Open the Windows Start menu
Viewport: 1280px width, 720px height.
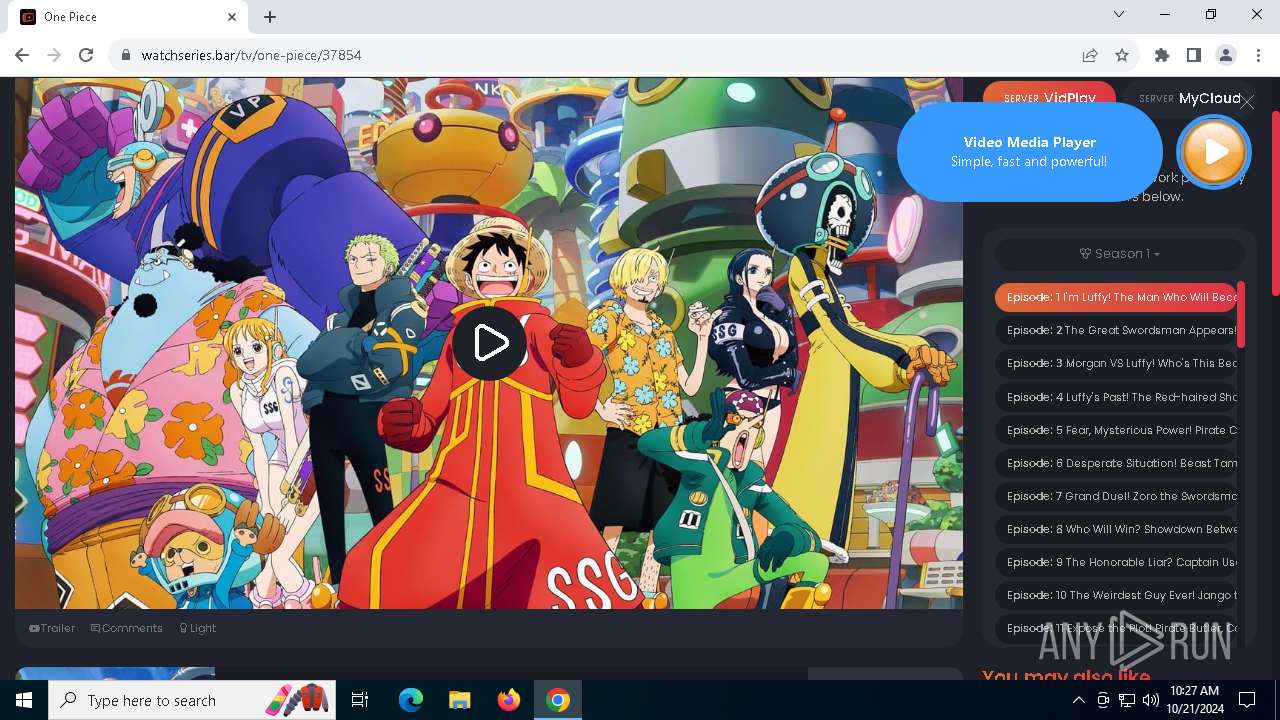click(x=24, y=700)
